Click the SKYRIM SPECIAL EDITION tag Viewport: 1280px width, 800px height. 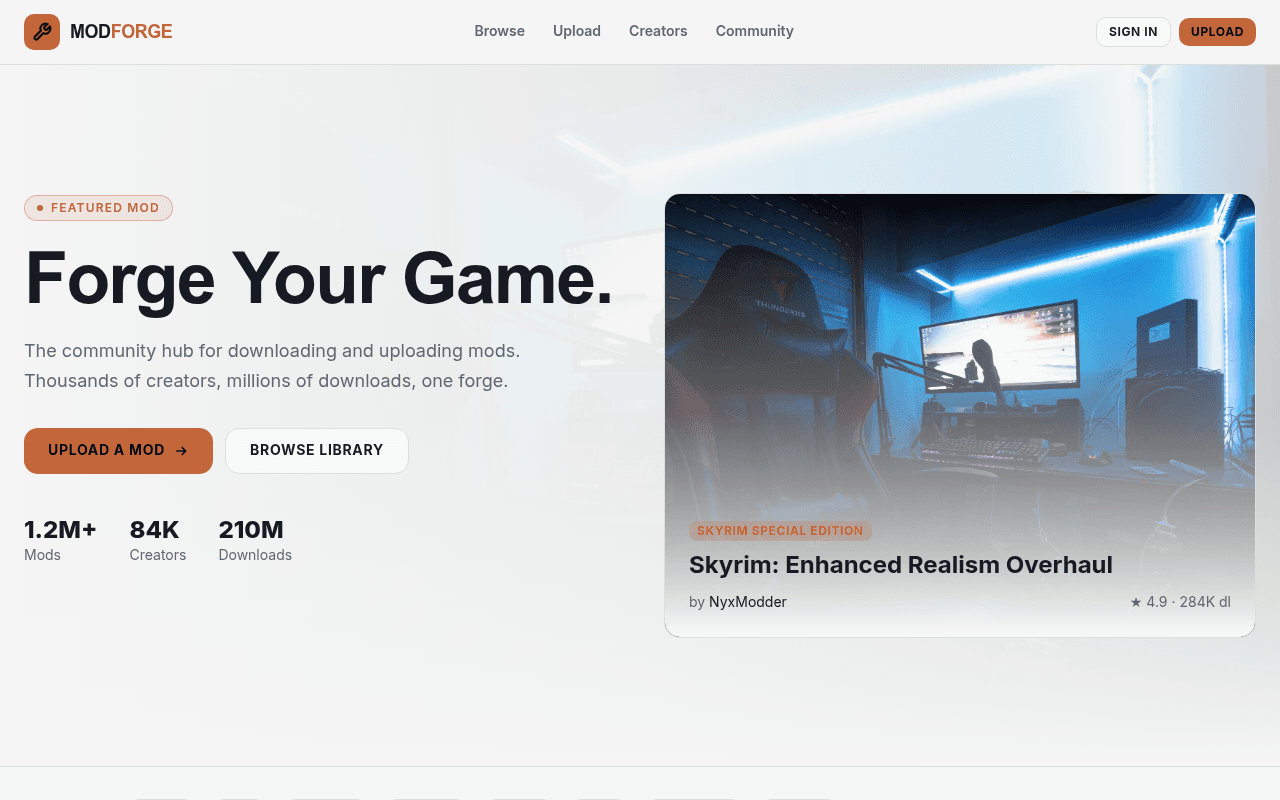780,531
